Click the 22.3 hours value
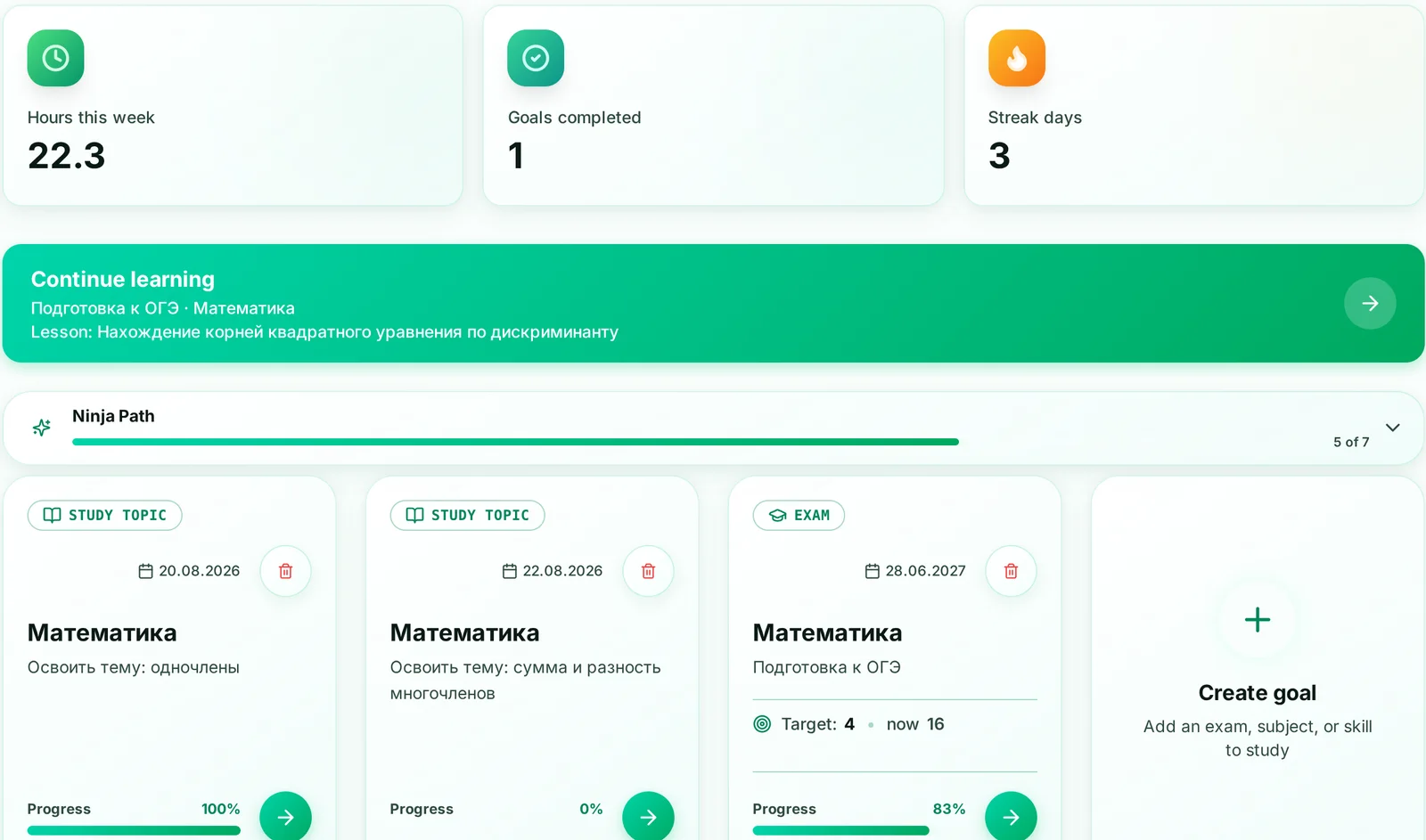 pos(67,156)
